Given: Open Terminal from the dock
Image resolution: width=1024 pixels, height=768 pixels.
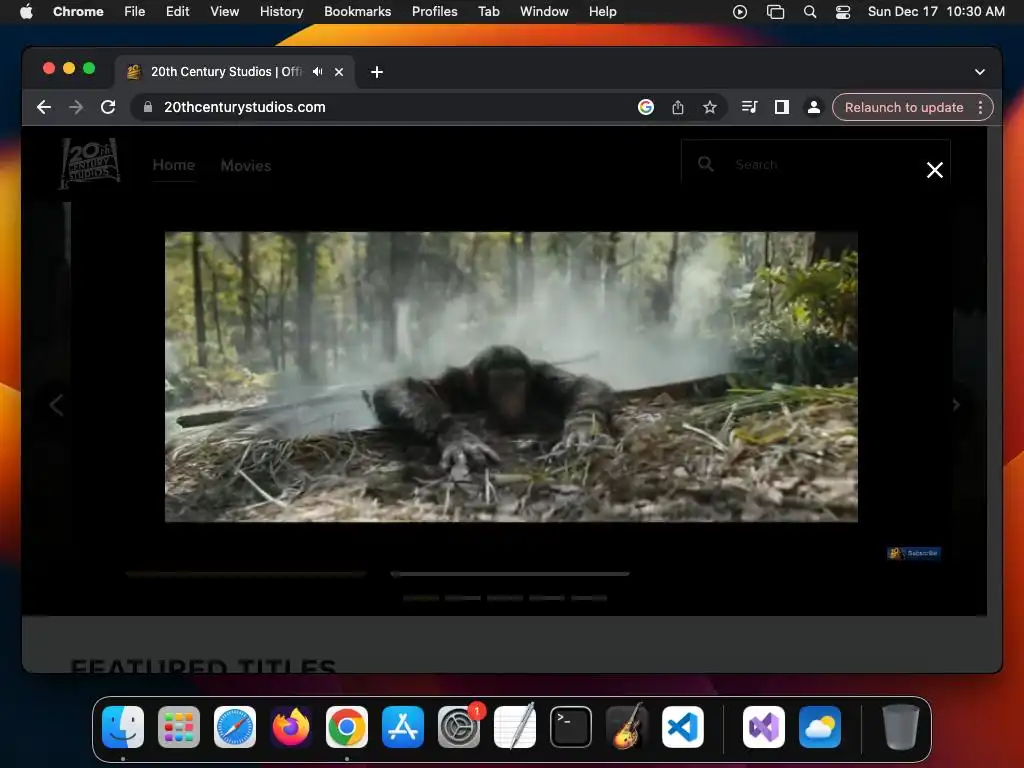Looking at the screenshot, I should tap(571, 727).
